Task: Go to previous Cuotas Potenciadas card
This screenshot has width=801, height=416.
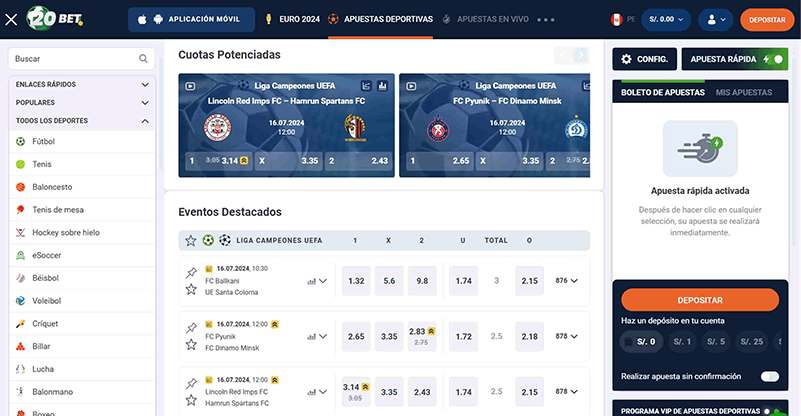Action: click(563, 55)
